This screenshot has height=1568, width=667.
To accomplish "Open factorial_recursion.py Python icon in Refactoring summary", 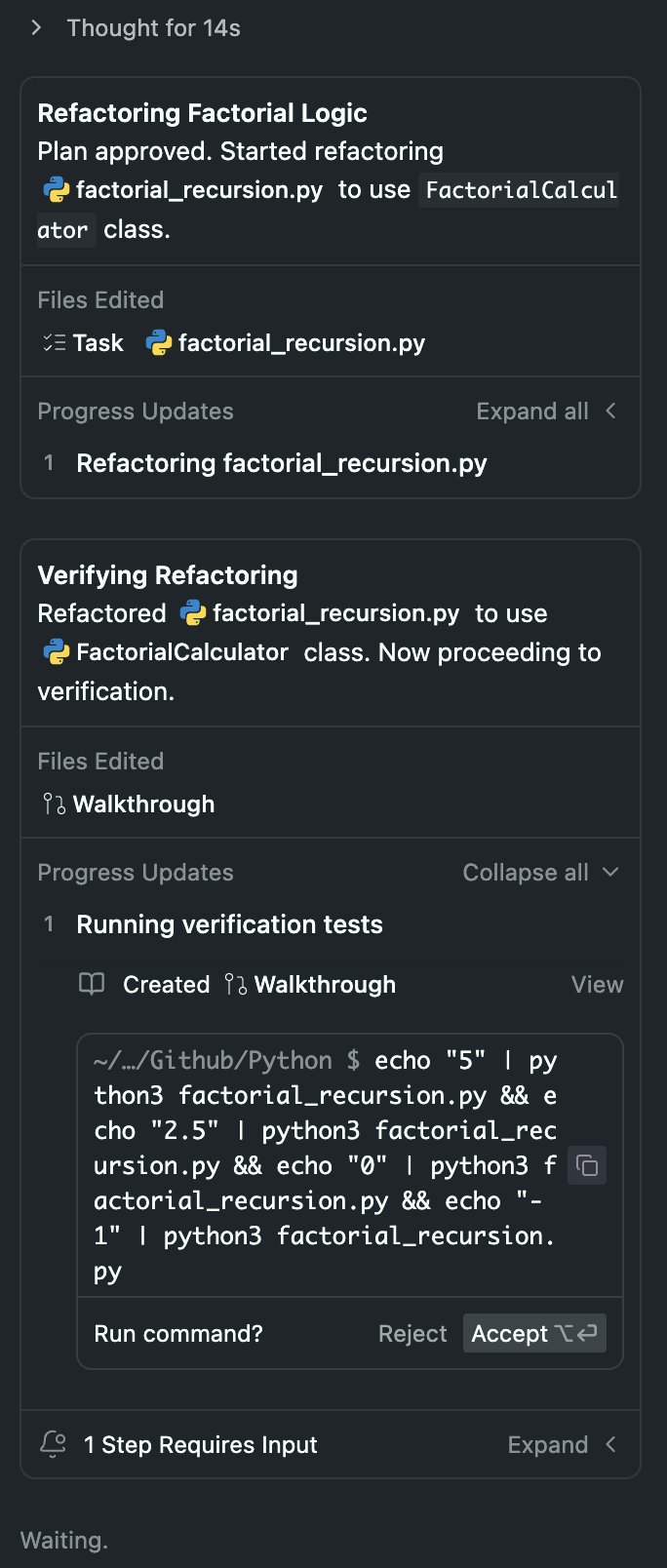I will coord(57,189).
